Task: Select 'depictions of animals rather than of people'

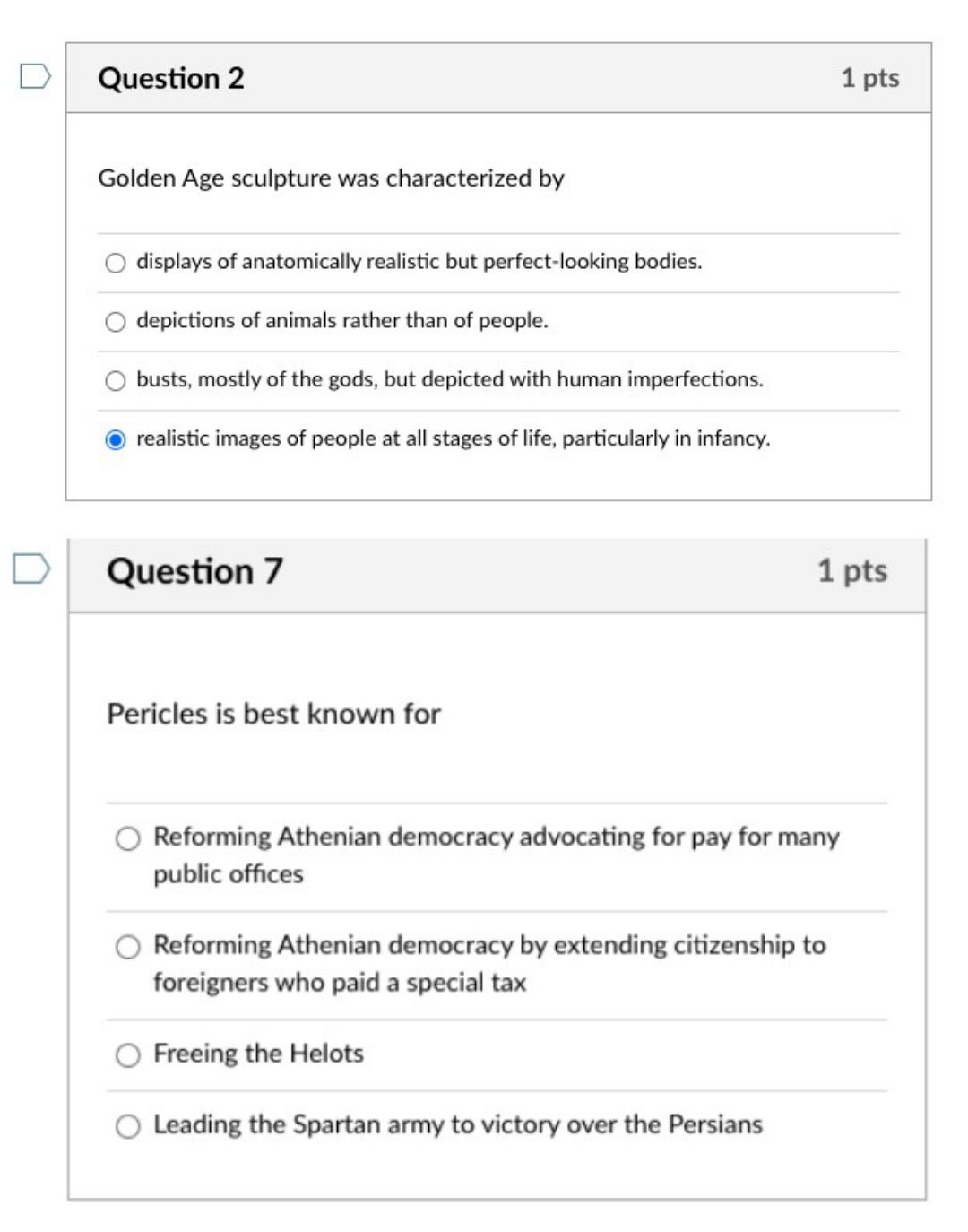Action: tap(116, 321)
